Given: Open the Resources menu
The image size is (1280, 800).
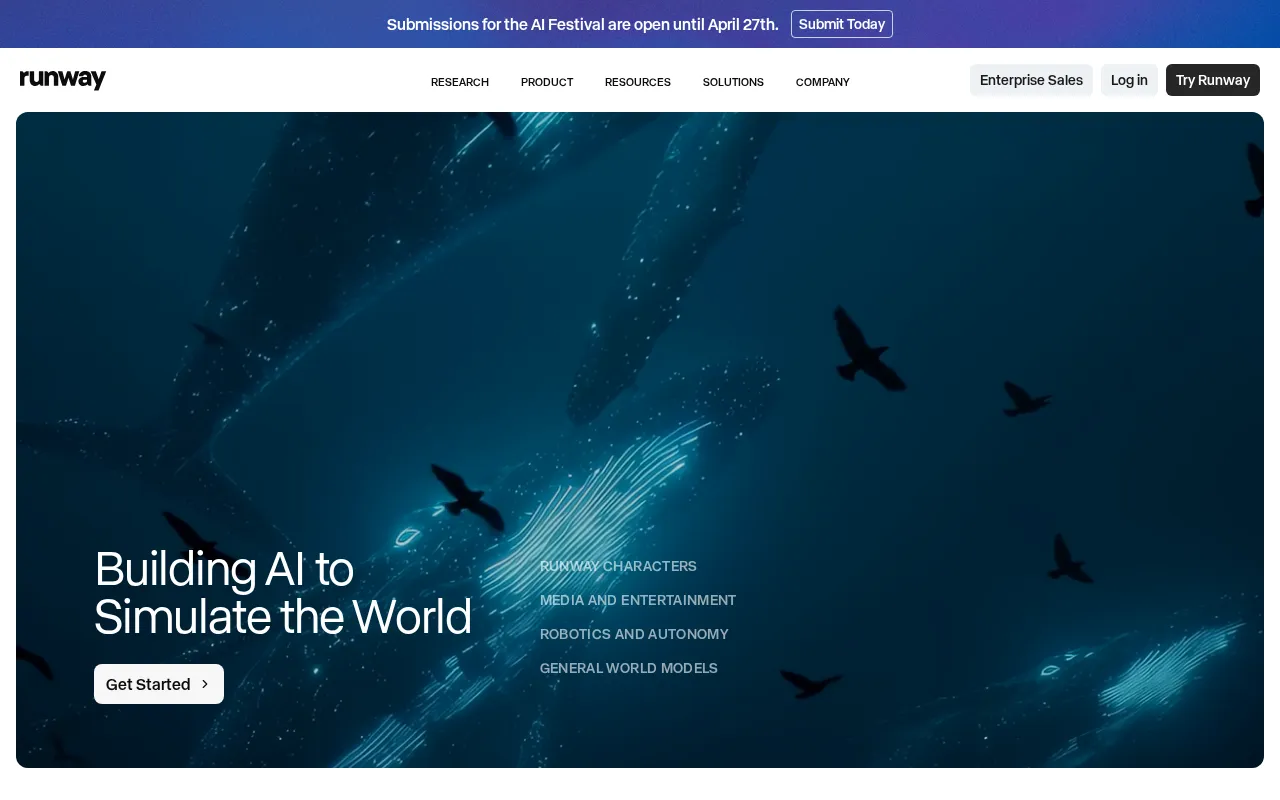Looking at the screenshot, I should [638, 82].
